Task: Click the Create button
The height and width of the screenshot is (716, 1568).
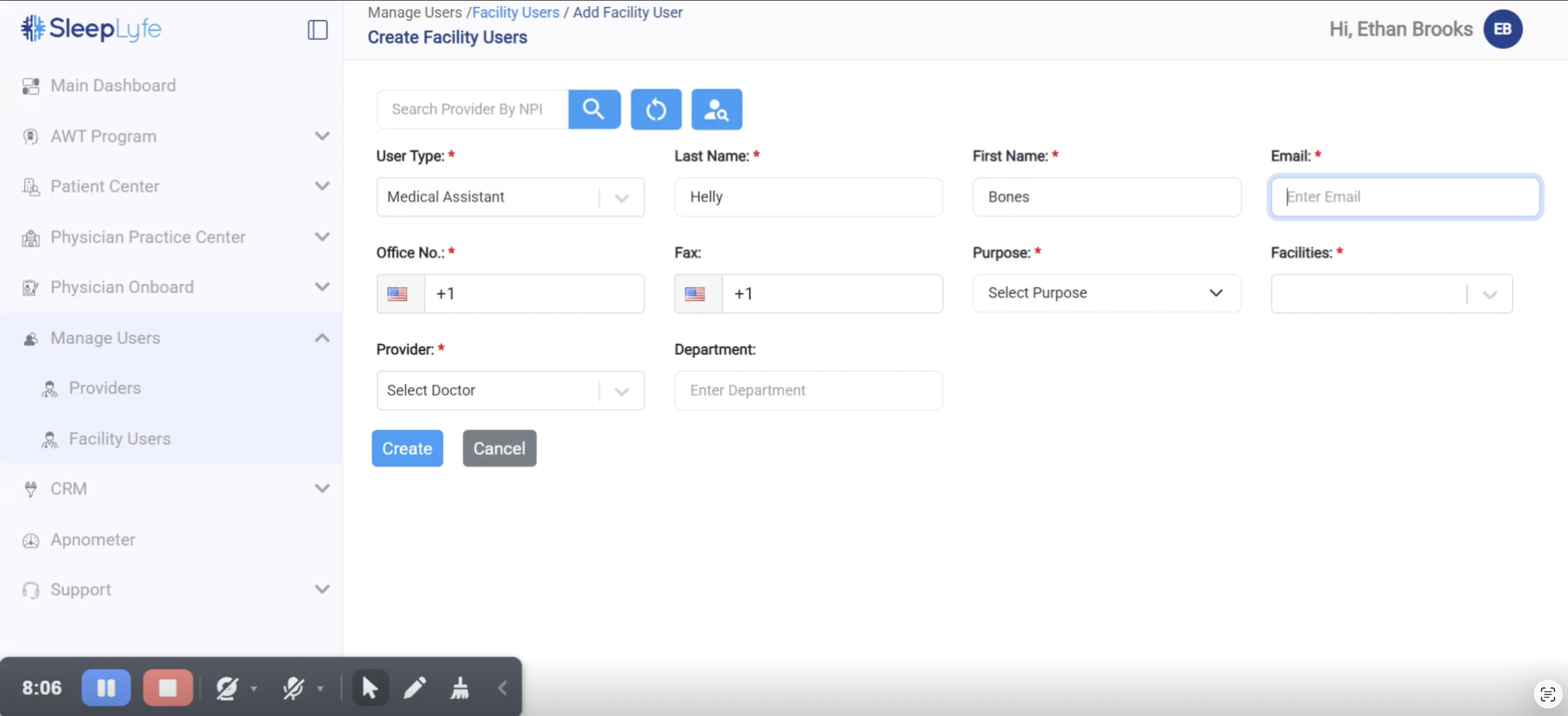Action: pos(407,449)
